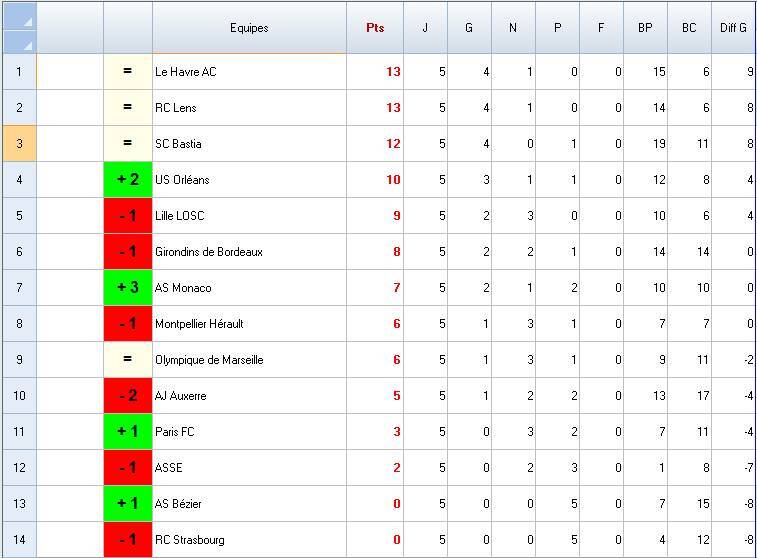Select row header number 3

pos(18,144)
